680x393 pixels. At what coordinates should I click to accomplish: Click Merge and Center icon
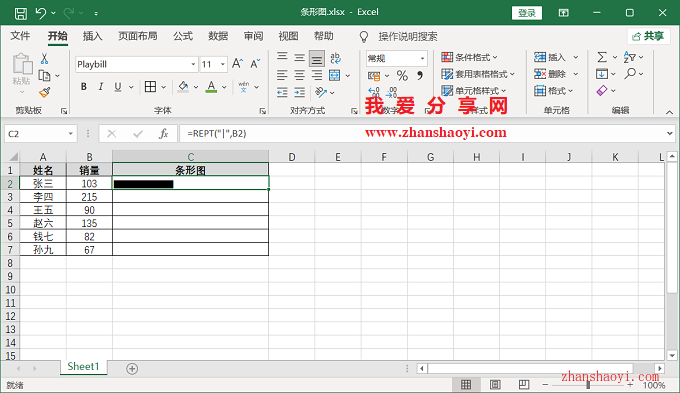tap(334, 75)
